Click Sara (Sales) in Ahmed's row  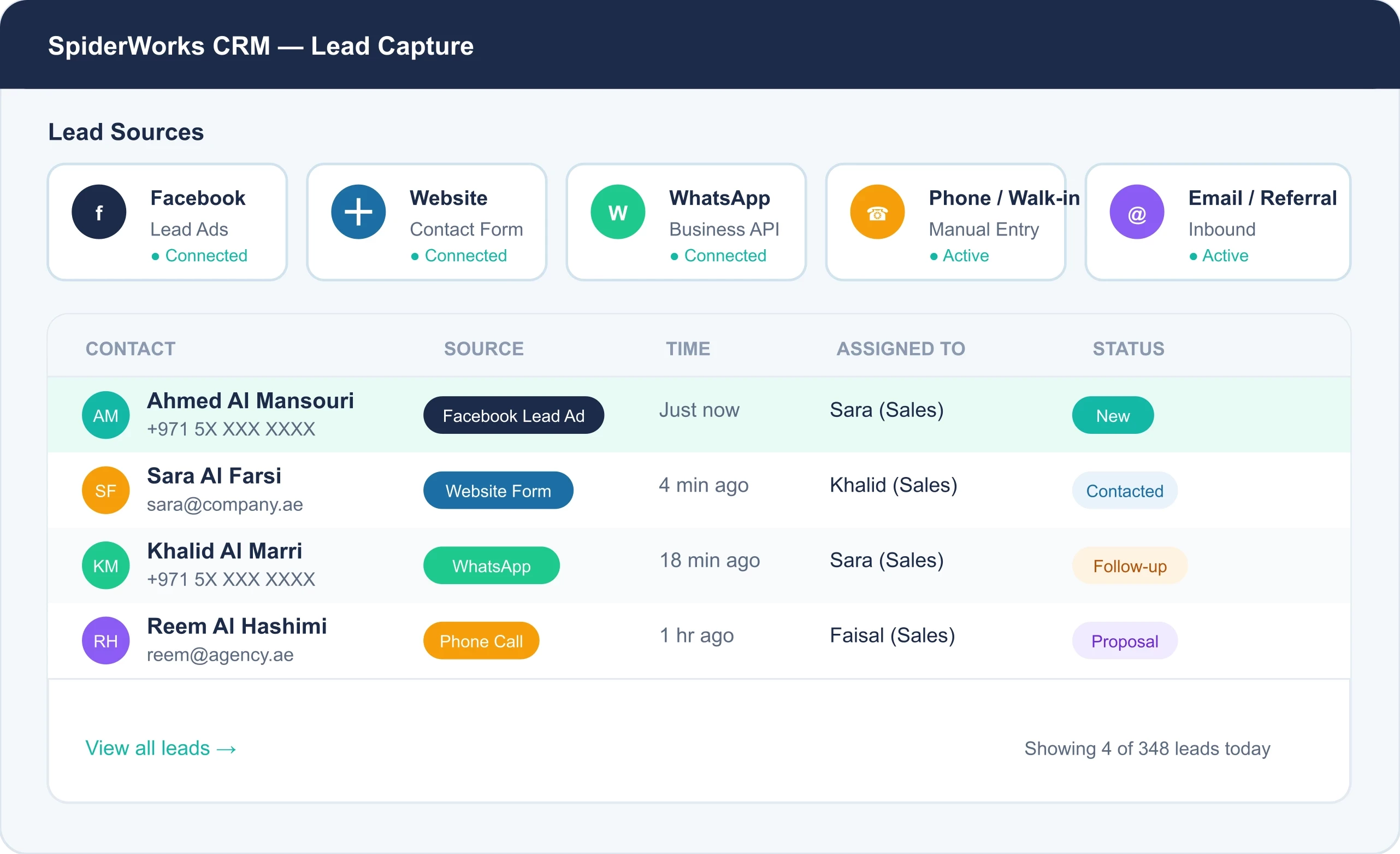click(887, 410)
